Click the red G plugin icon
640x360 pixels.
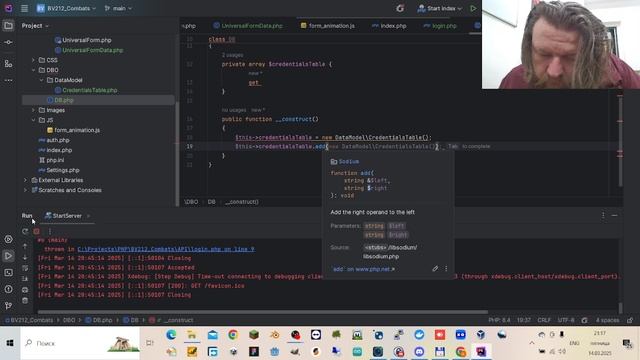point(400,8)
